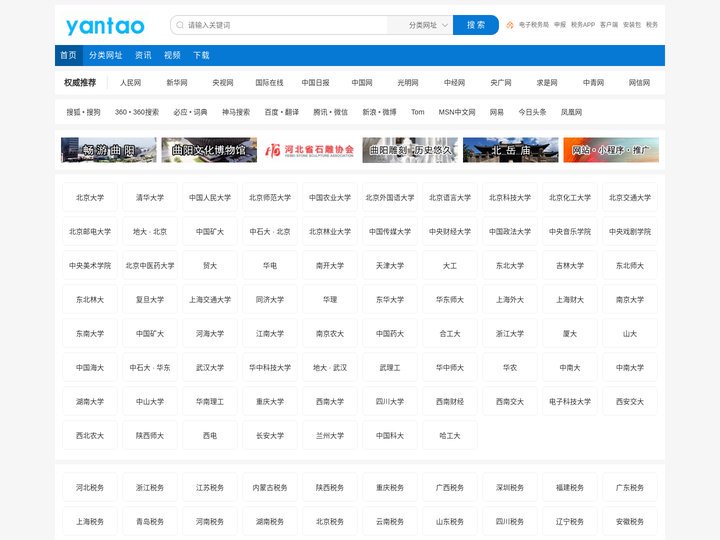Click the 吉林大学 tile
The height and width of the screenshot is (540, 720).
point(570,265)
